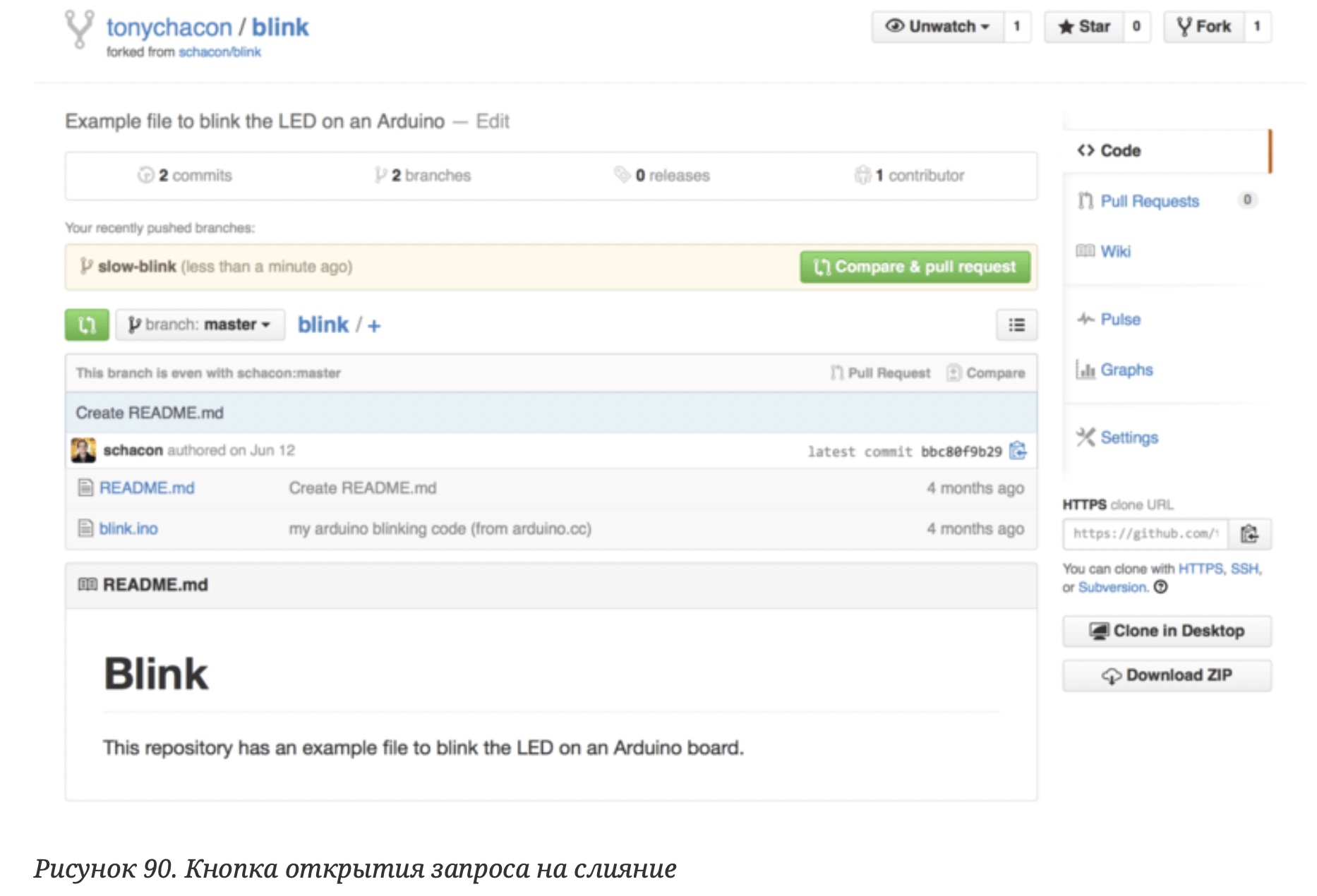Click the blink.ino file icon
The image size is (1317, 896).
[x=85, y=528]
